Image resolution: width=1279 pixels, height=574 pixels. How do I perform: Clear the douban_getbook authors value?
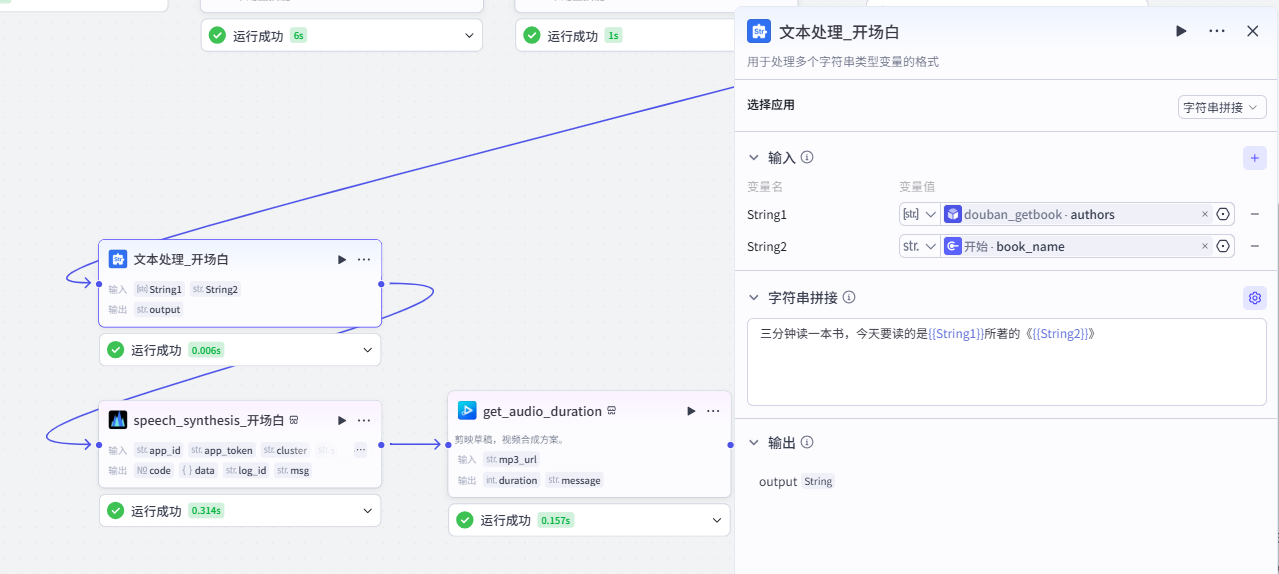click(x=1204, y=214)
